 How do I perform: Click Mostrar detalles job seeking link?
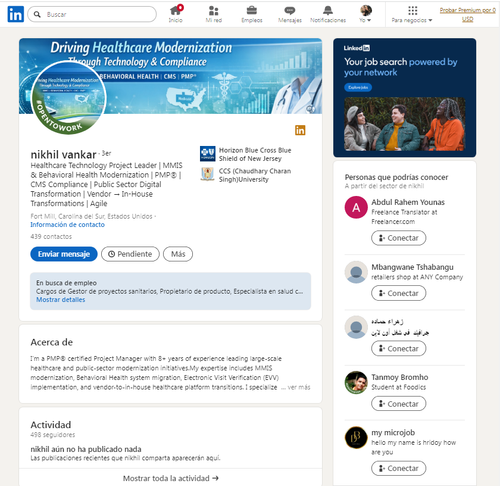(x=61, y=300)
